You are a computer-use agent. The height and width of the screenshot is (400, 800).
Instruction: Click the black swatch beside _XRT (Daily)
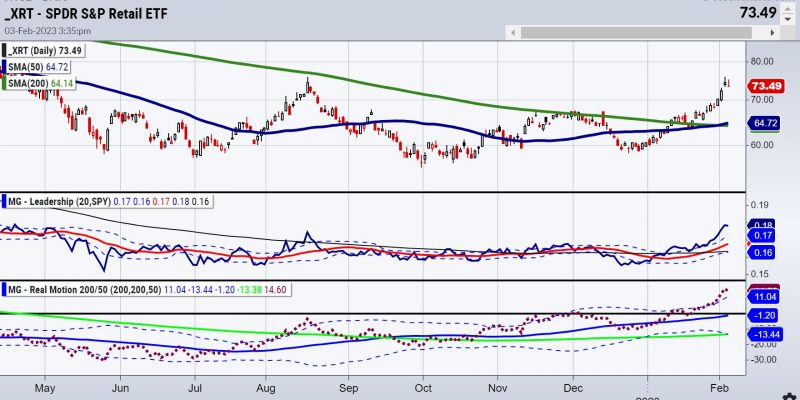coord(5,51)
